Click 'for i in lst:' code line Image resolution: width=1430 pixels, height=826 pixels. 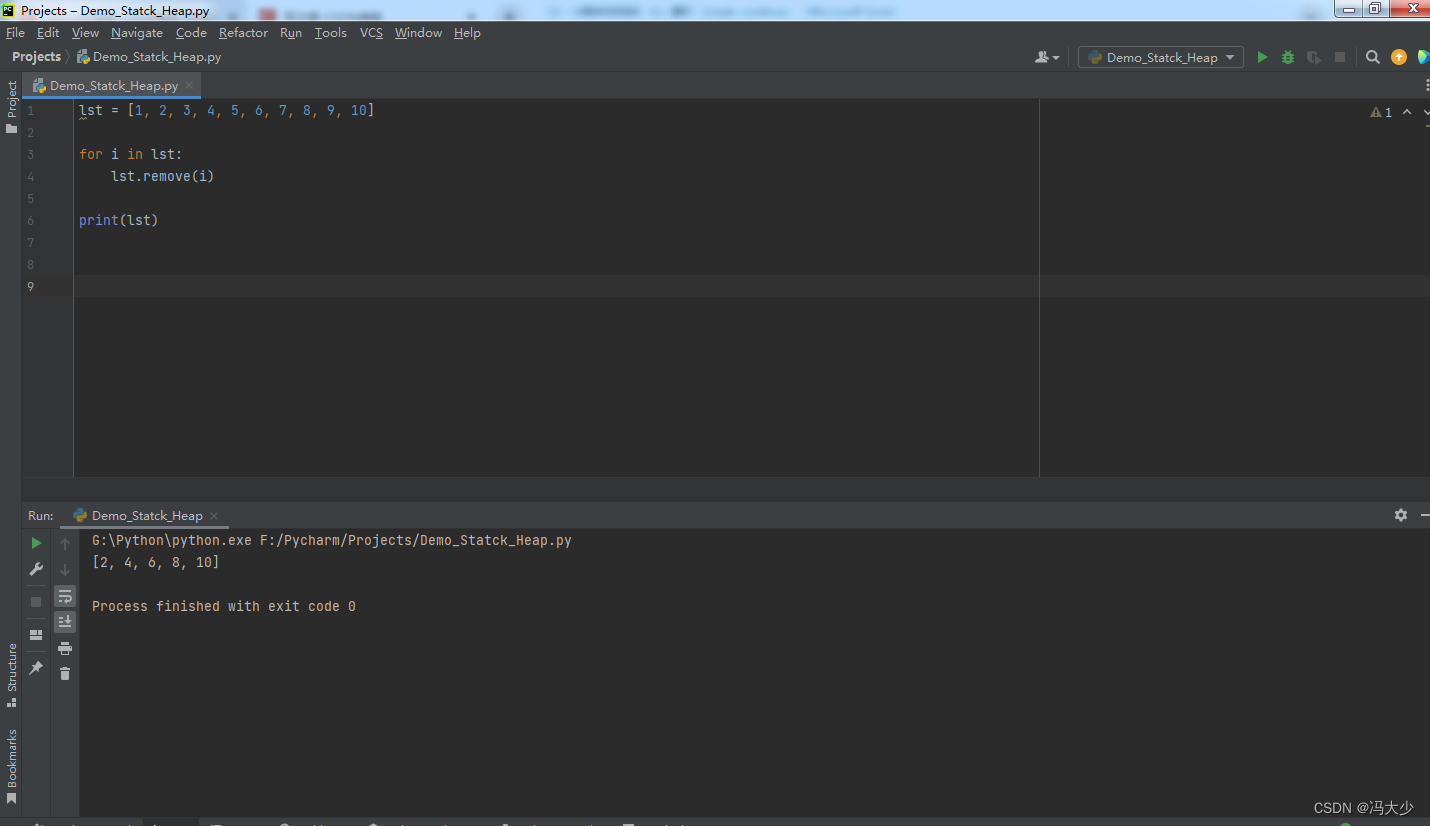tap(131, 154)
